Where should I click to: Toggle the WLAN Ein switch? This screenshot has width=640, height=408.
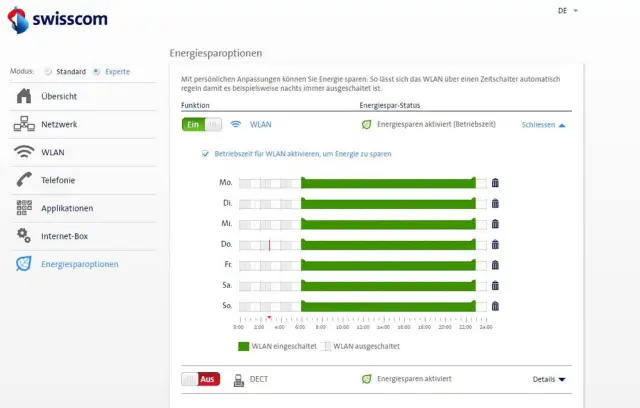202,124
